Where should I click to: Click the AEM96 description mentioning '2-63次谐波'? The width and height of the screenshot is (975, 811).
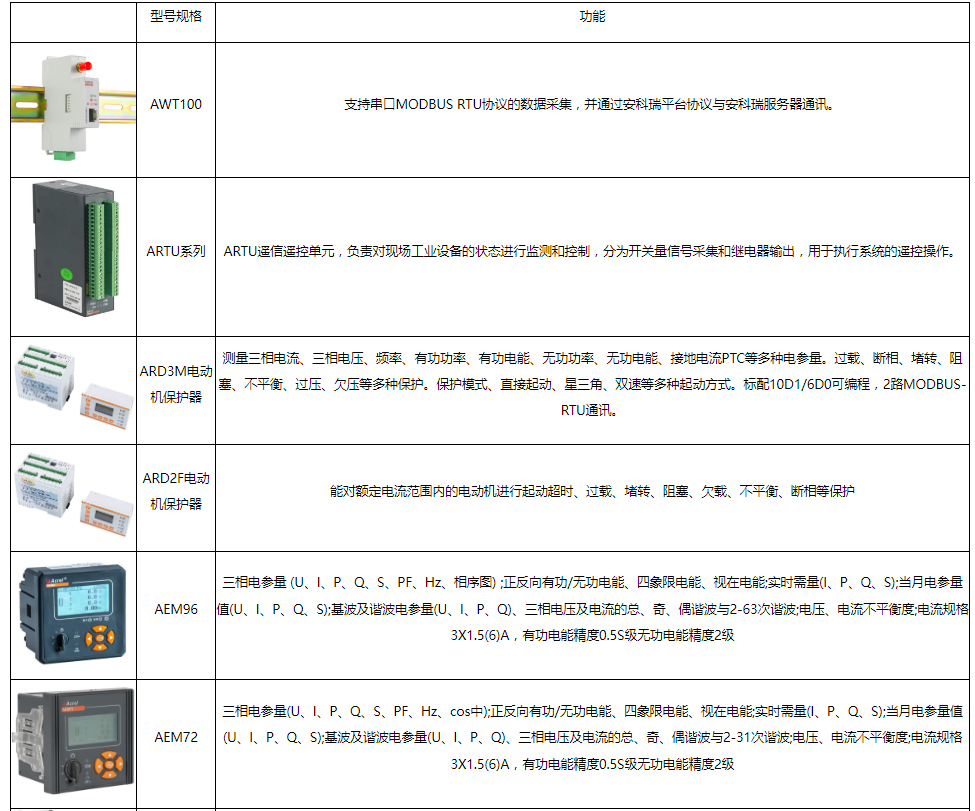(x=592, y=609)
